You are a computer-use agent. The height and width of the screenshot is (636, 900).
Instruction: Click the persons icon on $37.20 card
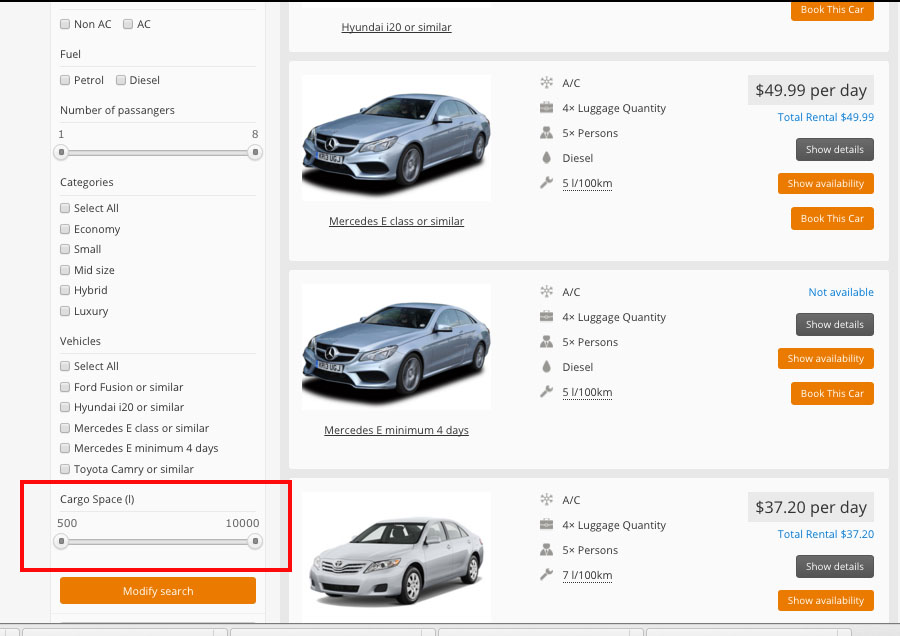(546, 550)
